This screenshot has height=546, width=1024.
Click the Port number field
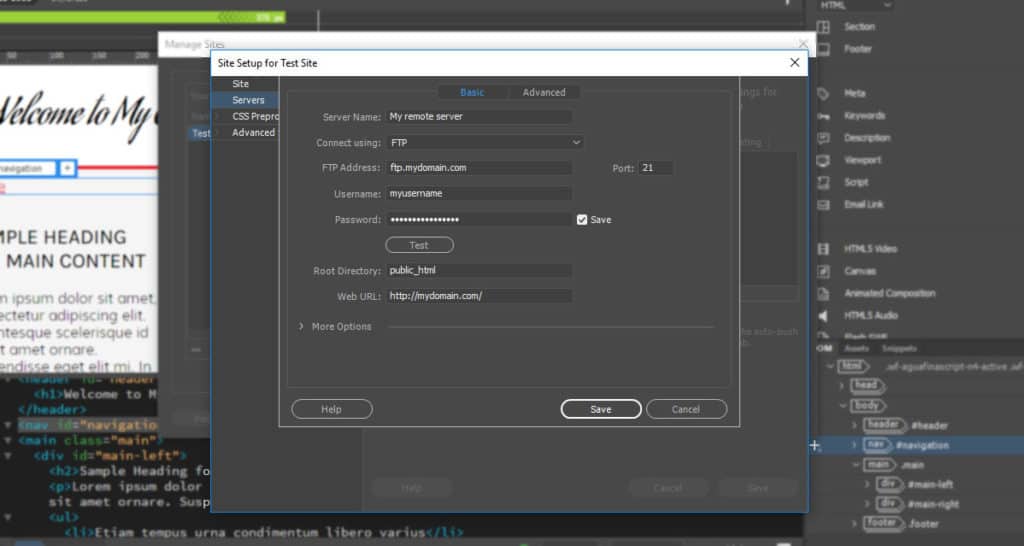[656, 168]
